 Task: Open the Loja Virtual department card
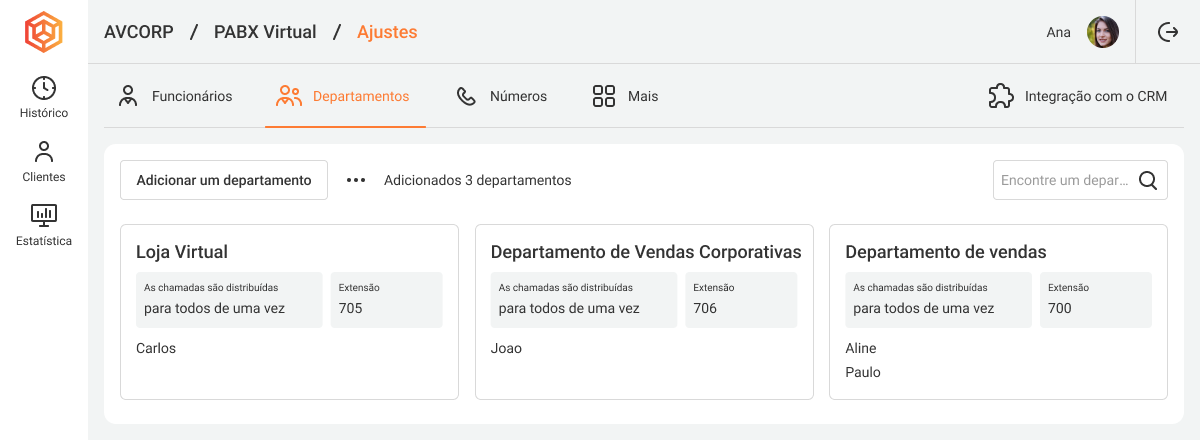point(182,252)
